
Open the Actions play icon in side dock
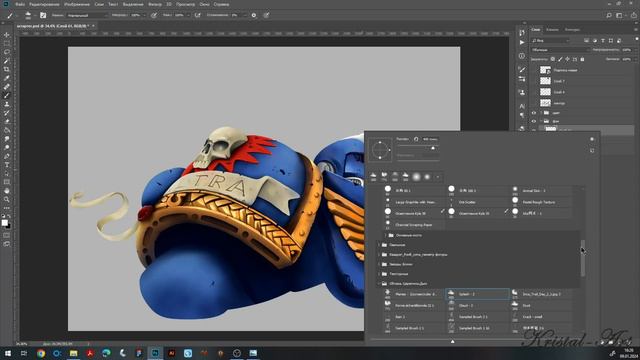coord(522,42)
